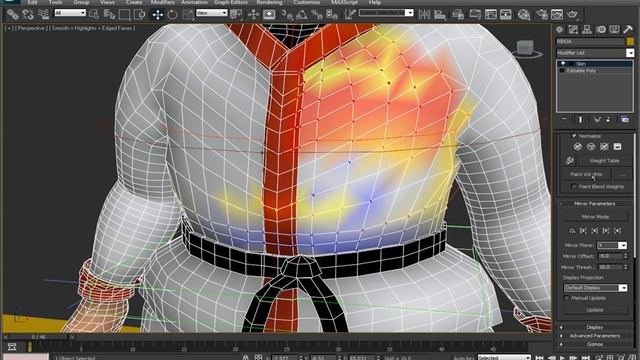Open the Render Setup icon
This screenshot has width=640, height=360.
tap(542, 15)
